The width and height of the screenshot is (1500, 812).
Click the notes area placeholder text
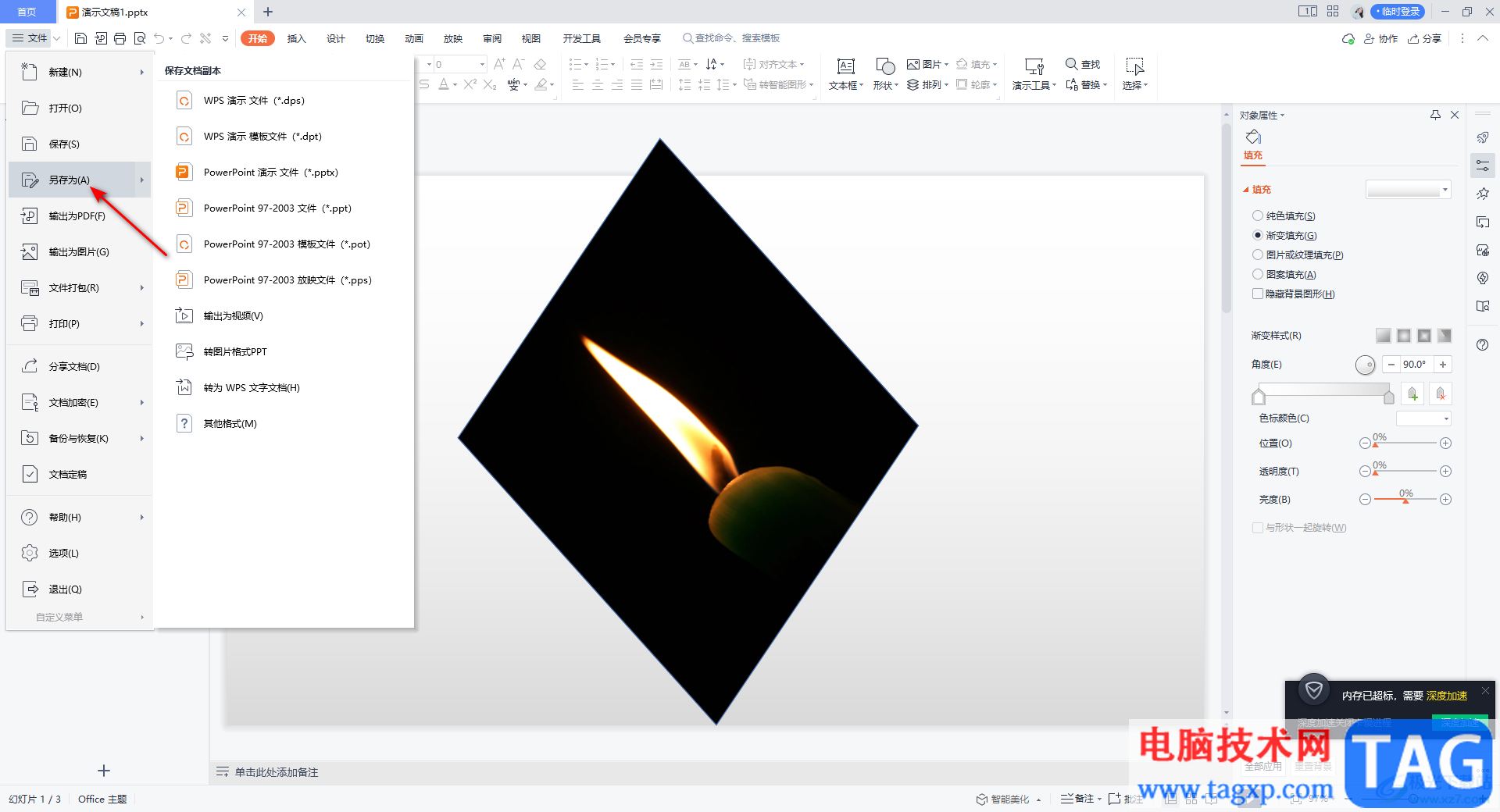(277, 772)
